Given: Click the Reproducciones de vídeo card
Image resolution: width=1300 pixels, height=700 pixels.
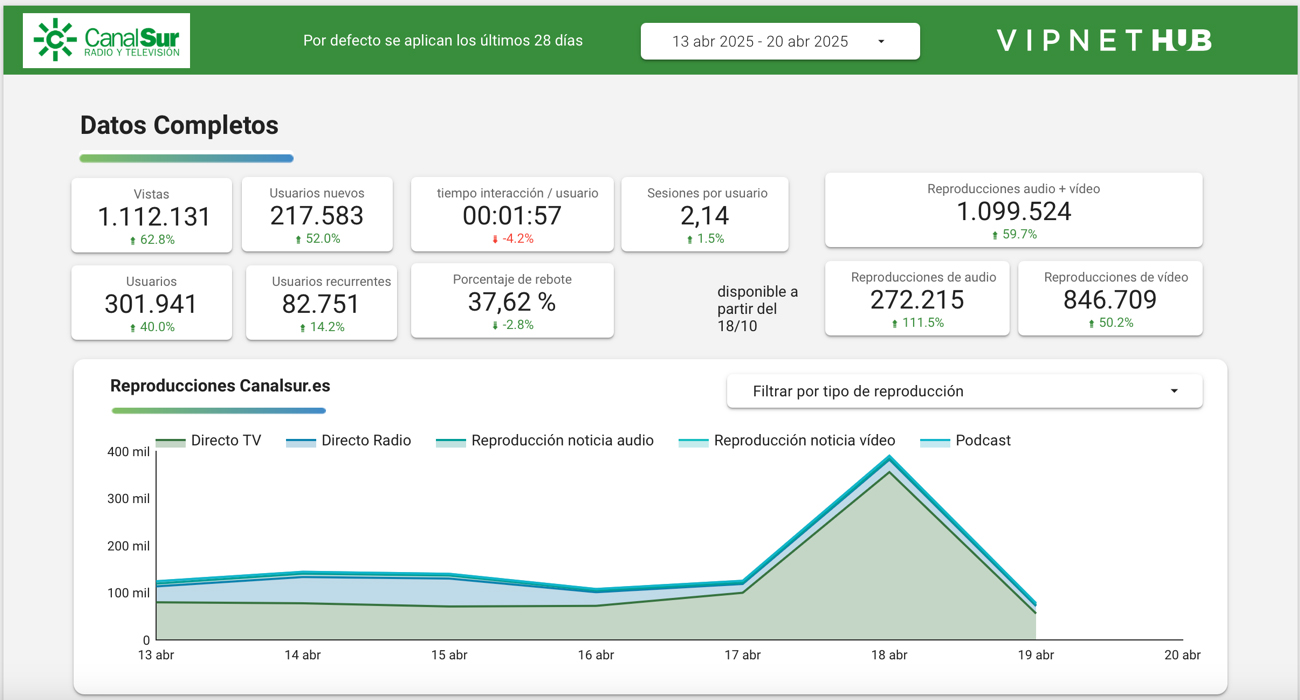Looking at the screenshot, I should click(x=1110, y=299).
